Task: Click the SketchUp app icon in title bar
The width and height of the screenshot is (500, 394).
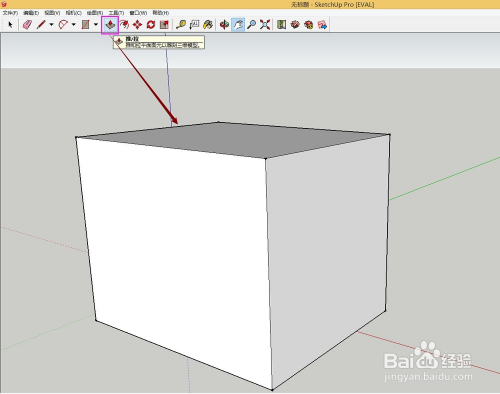Action: [x=4, y=4]
